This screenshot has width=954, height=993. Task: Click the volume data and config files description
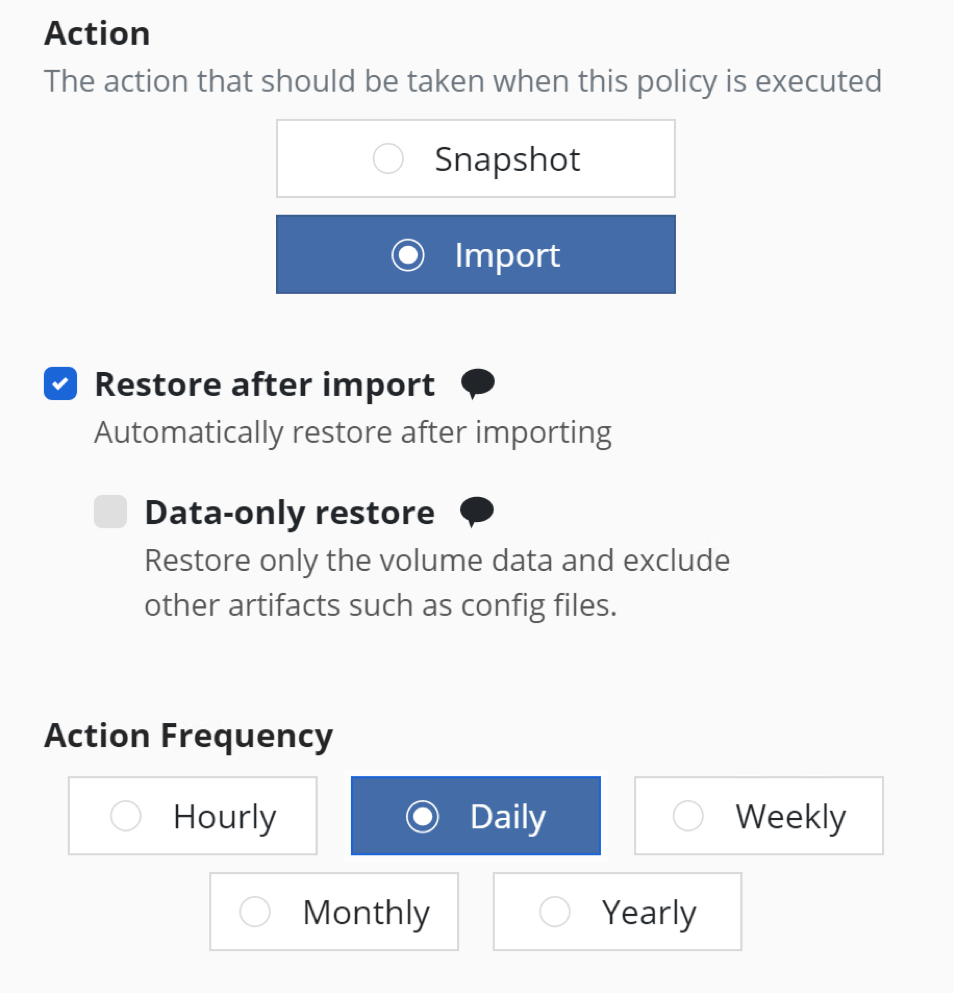coord(437,583)
